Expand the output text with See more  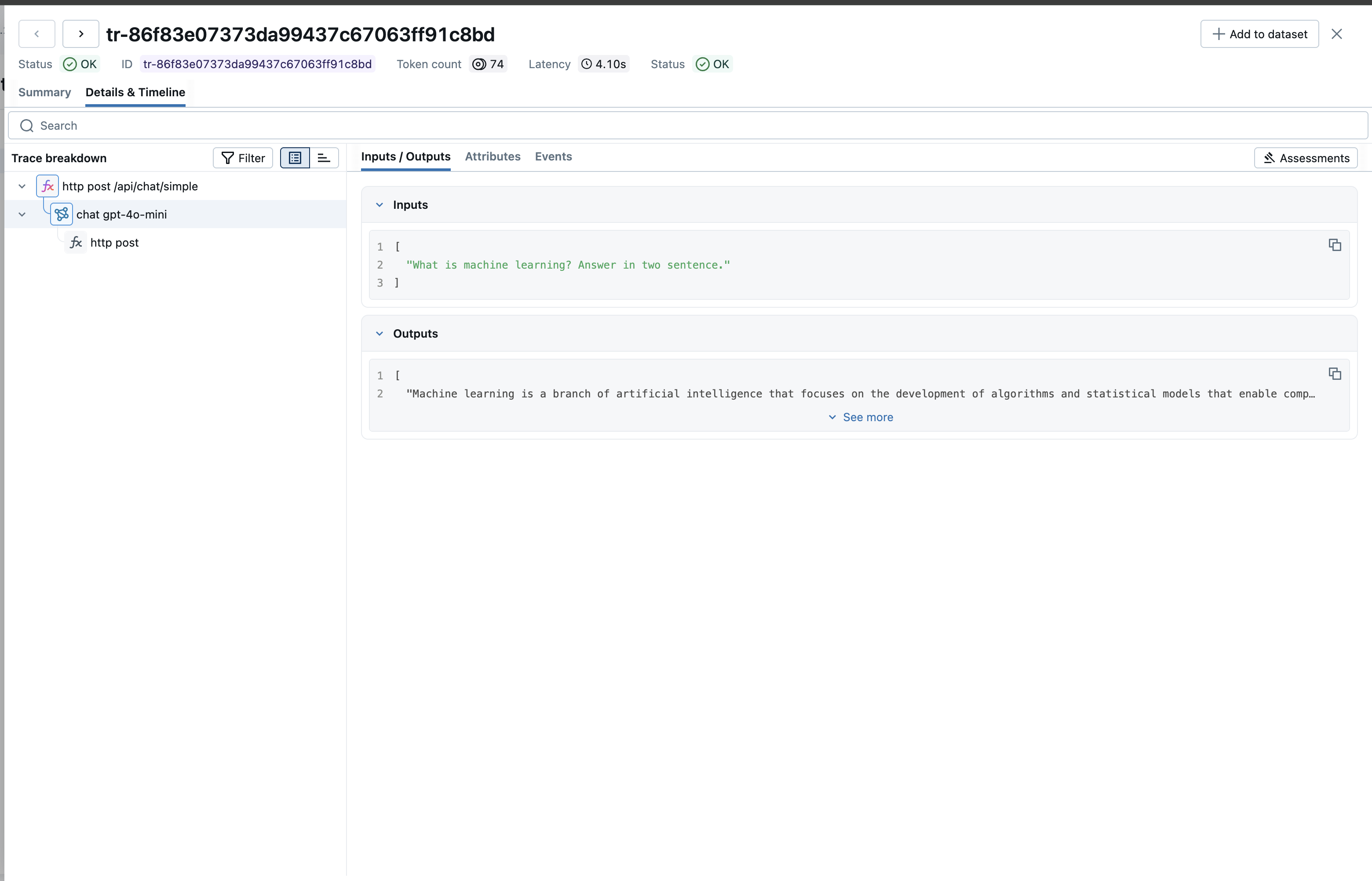861,417
